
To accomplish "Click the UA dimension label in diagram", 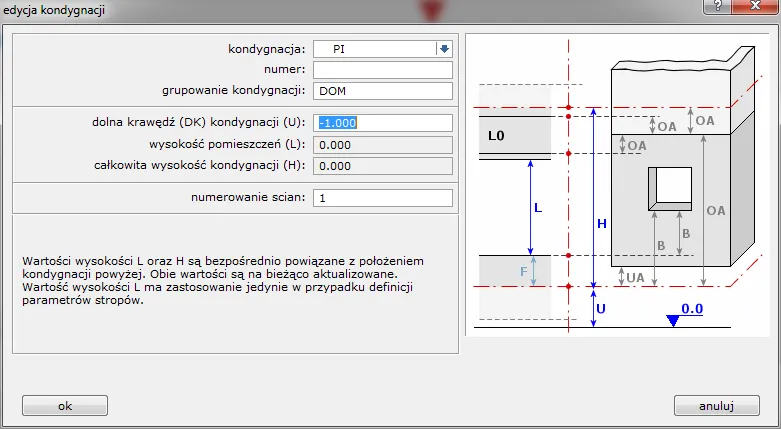I will click(x=636, y=276).
